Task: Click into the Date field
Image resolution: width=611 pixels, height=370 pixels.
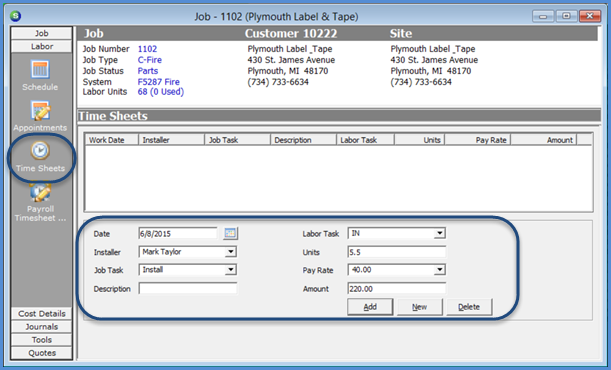Action: [x=178, y=234]
